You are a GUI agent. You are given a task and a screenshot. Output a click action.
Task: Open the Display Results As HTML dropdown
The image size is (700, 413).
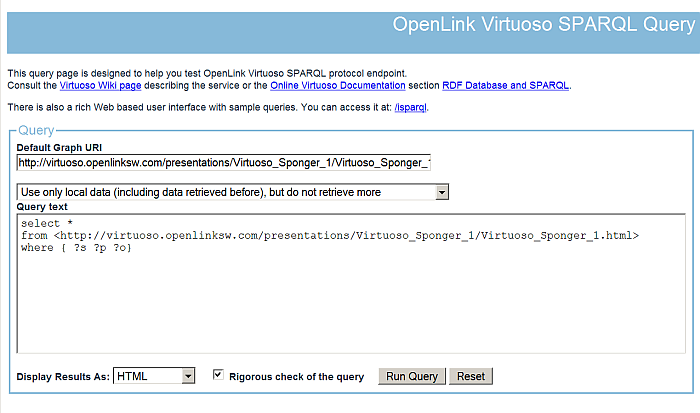(154, 376)
